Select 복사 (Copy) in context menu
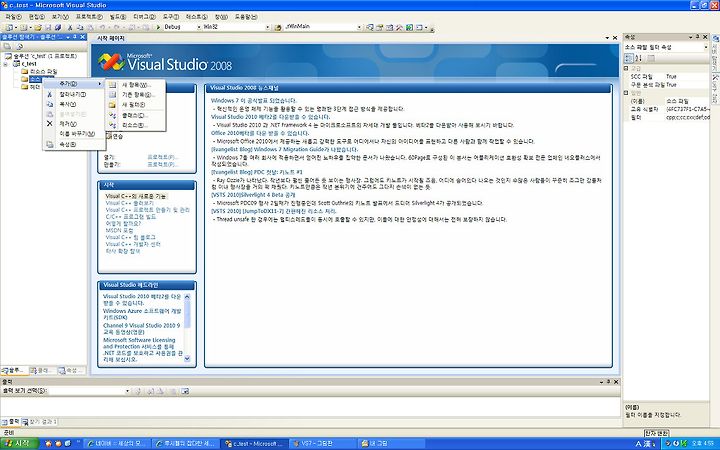This screenshot has width=720, height=450. pyautogui.click(x=73, y=104)
